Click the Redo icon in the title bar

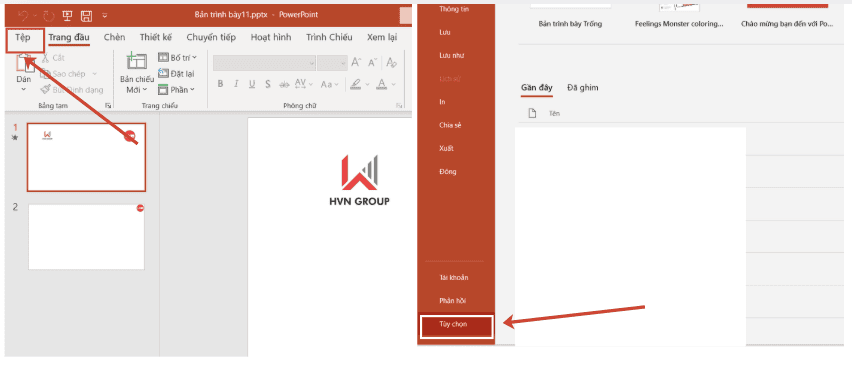coord(49,15)
